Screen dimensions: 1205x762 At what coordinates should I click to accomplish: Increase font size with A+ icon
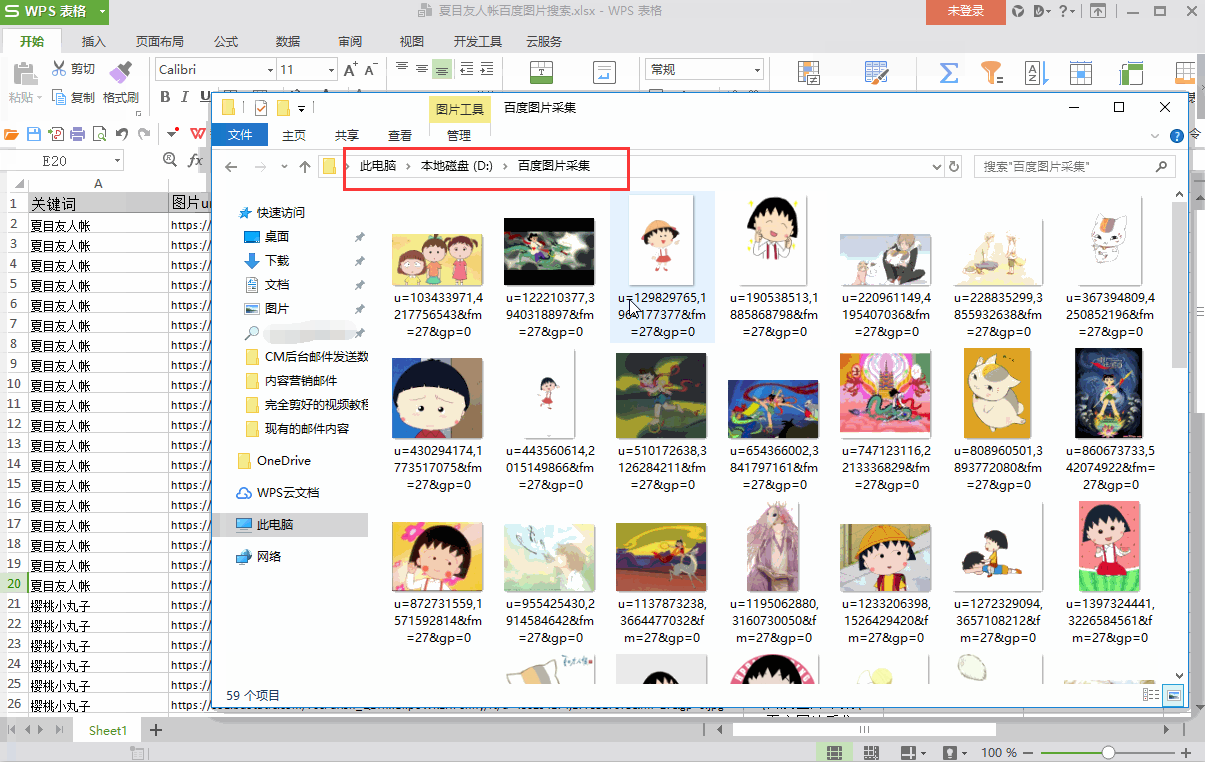[x=350, y=70]
